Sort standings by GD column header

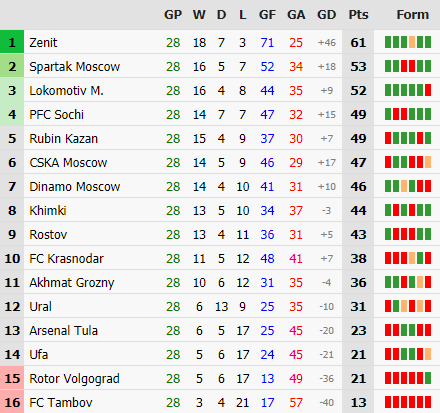(x=327, y=15)
